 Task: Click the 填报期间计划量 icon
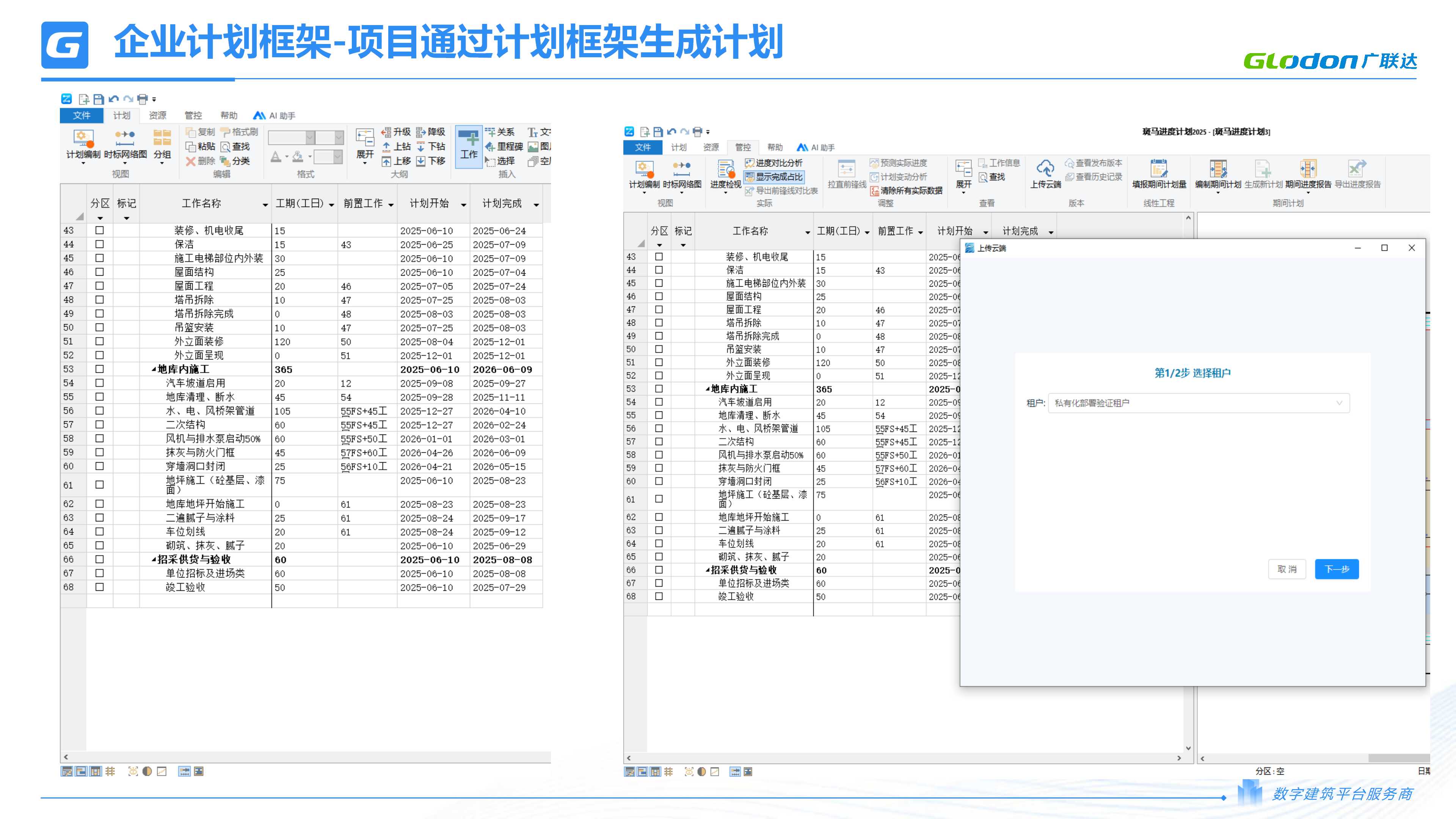pyautogui.click(x=1159, y=169)
